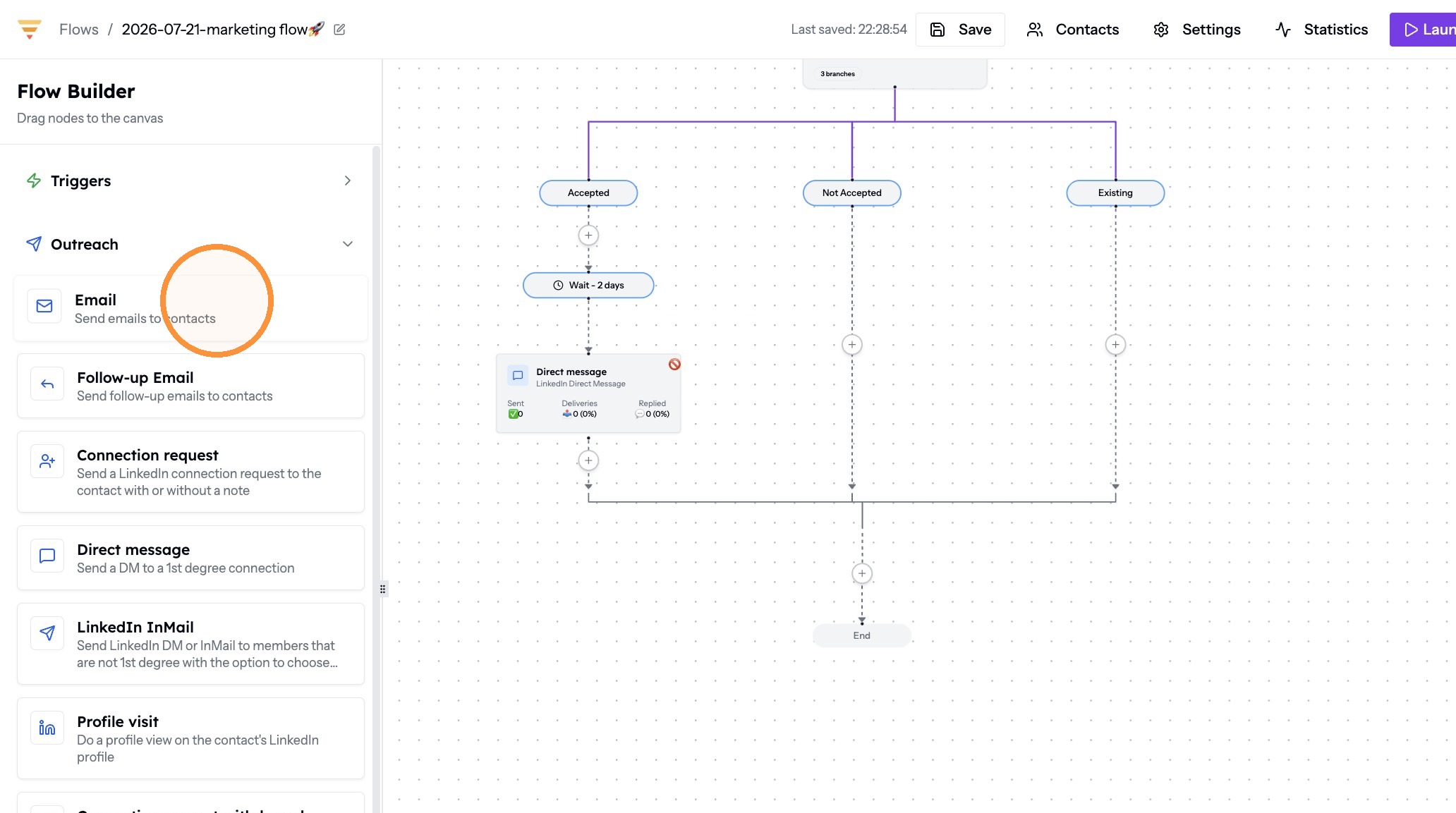Click the flow title text
This screenshot has height=813, width=1456.
point(223,30)
